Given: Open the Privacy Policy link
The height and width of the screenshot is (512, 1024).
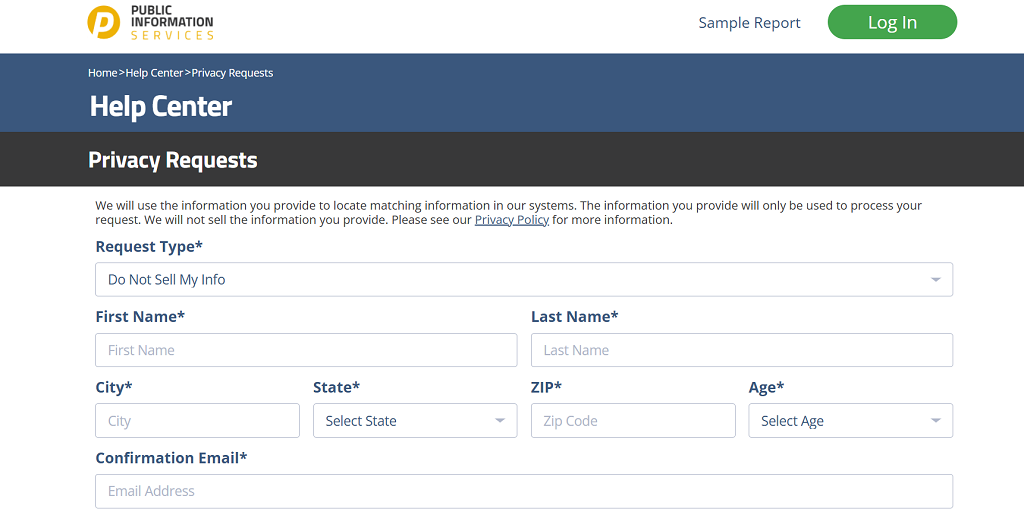Looking at the screenshot, I should pos(511,220).
